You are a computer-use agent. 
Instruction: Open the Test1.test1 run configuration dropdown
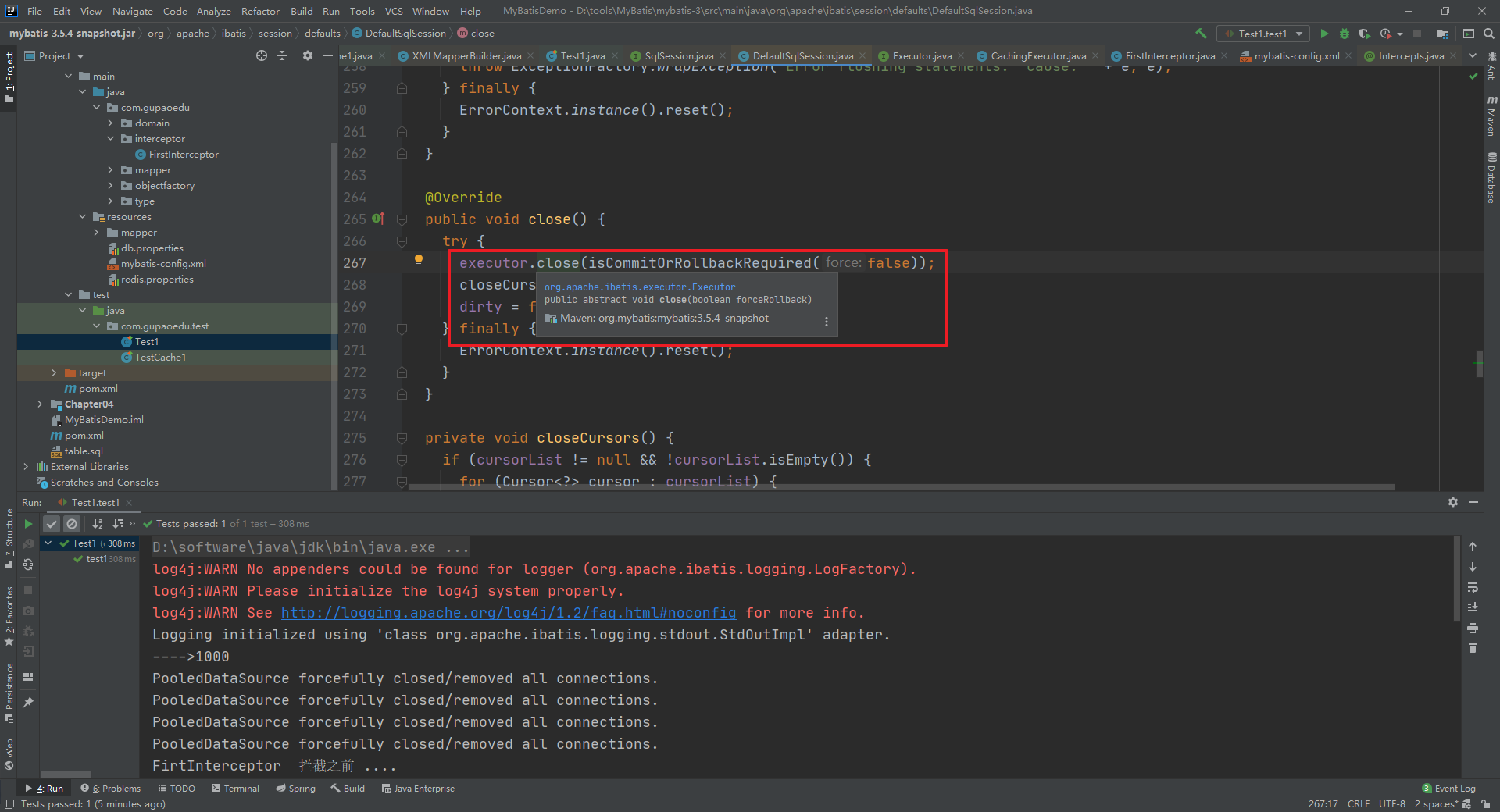click(x=1263, y=34)
